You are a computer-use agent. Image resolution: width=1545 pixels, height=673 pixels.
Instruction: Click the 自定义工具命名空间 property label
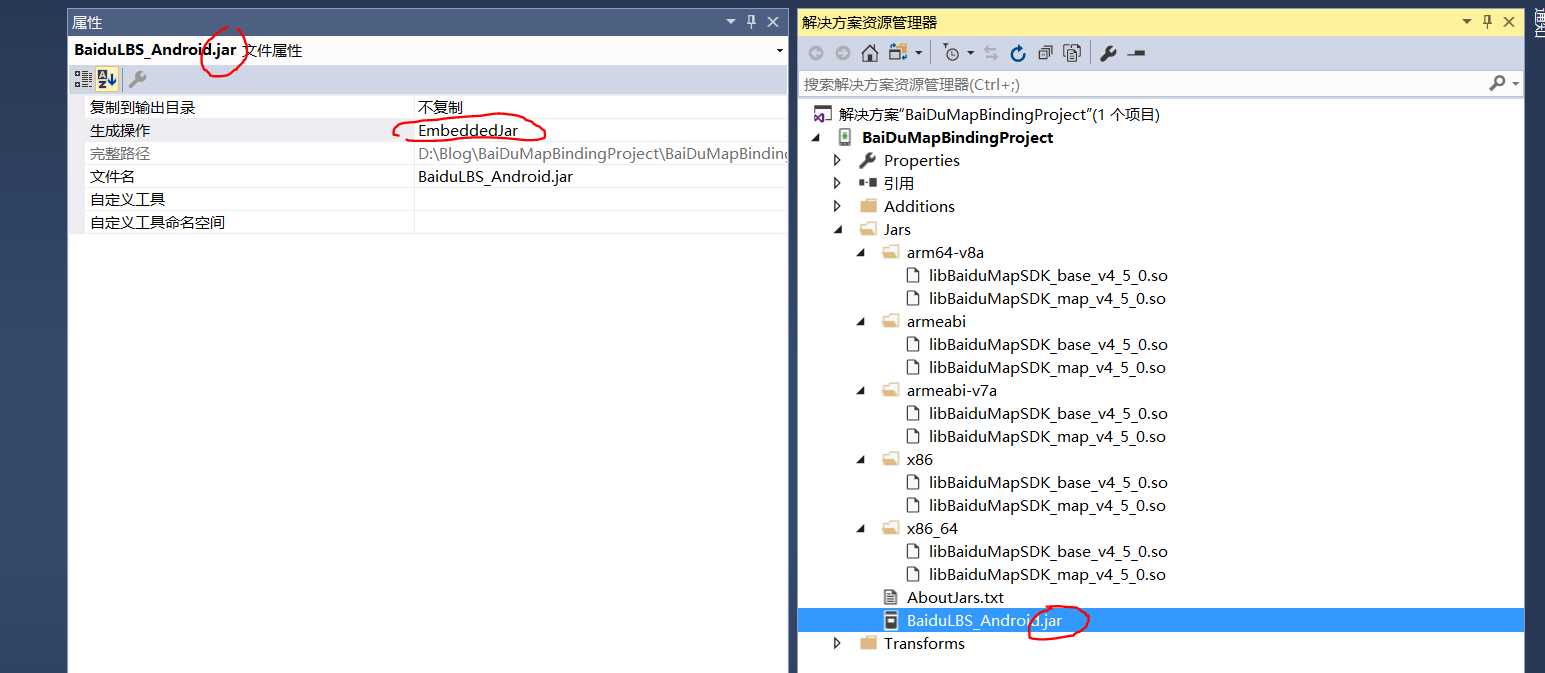157,222
